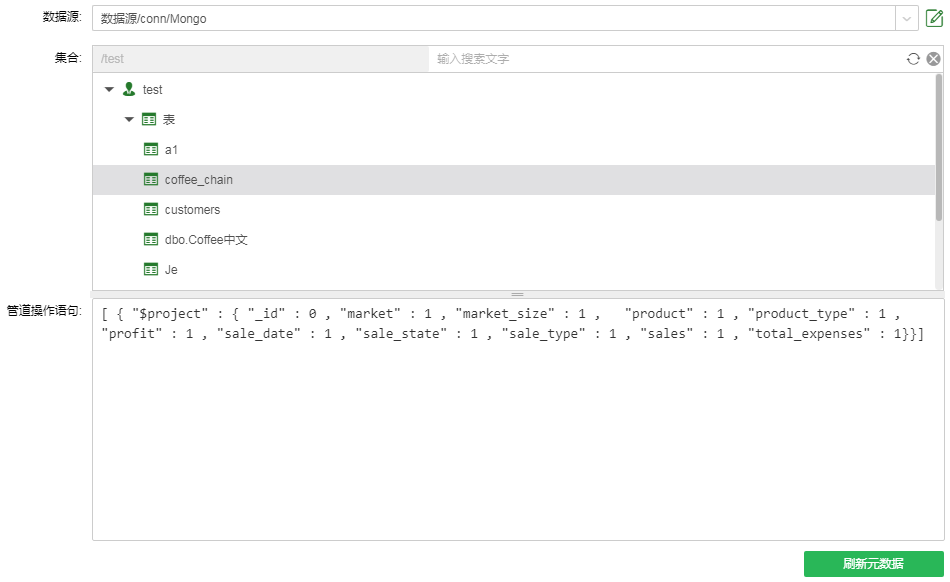Click the table icon beside coffee_chain
This screenshot has height=582, width=950.
(151, 179)
